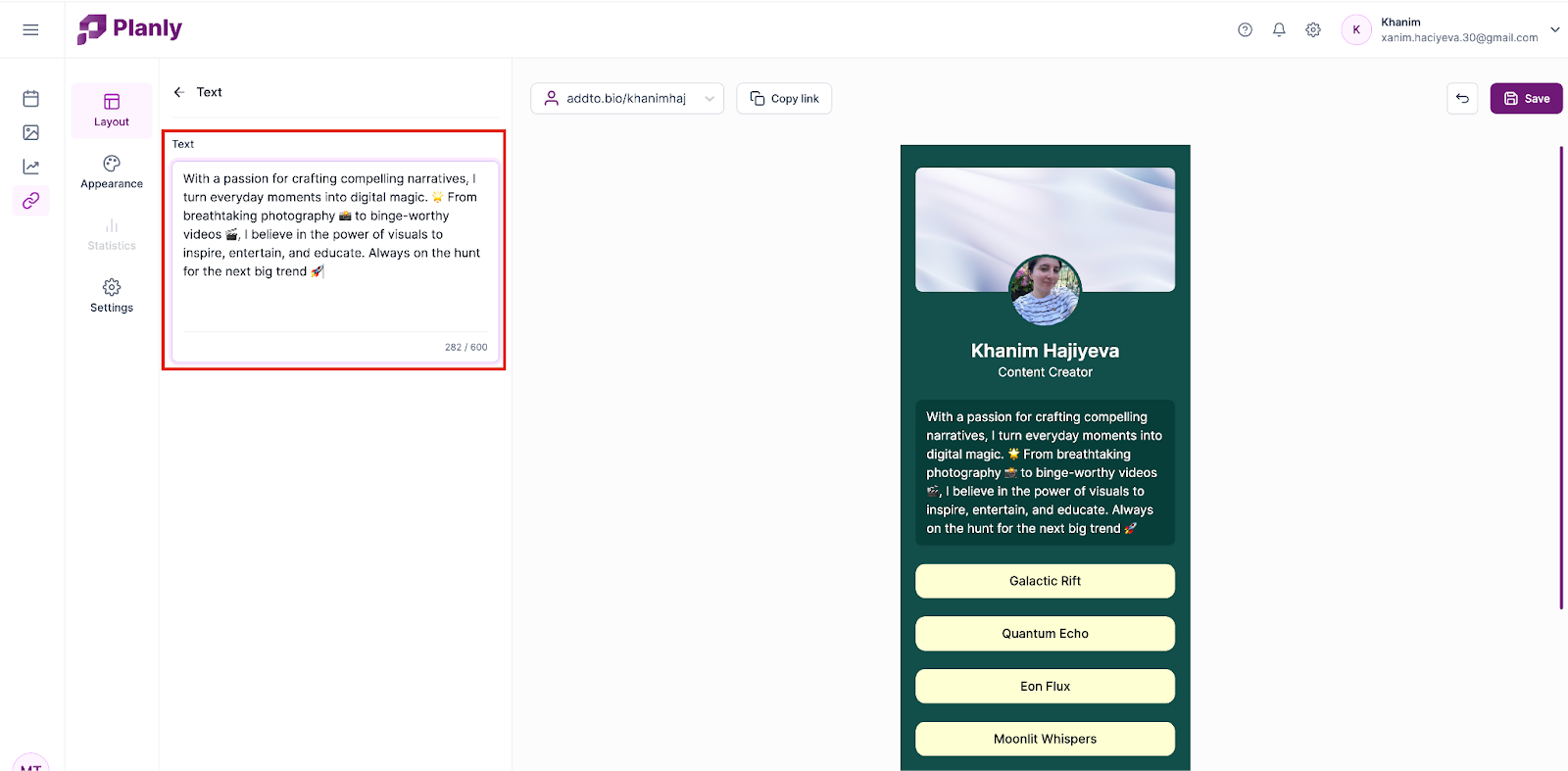This screenshot has height=771, width=1568.
Task: Switch to the Statistics tab
Action: [x=112, y=234]
